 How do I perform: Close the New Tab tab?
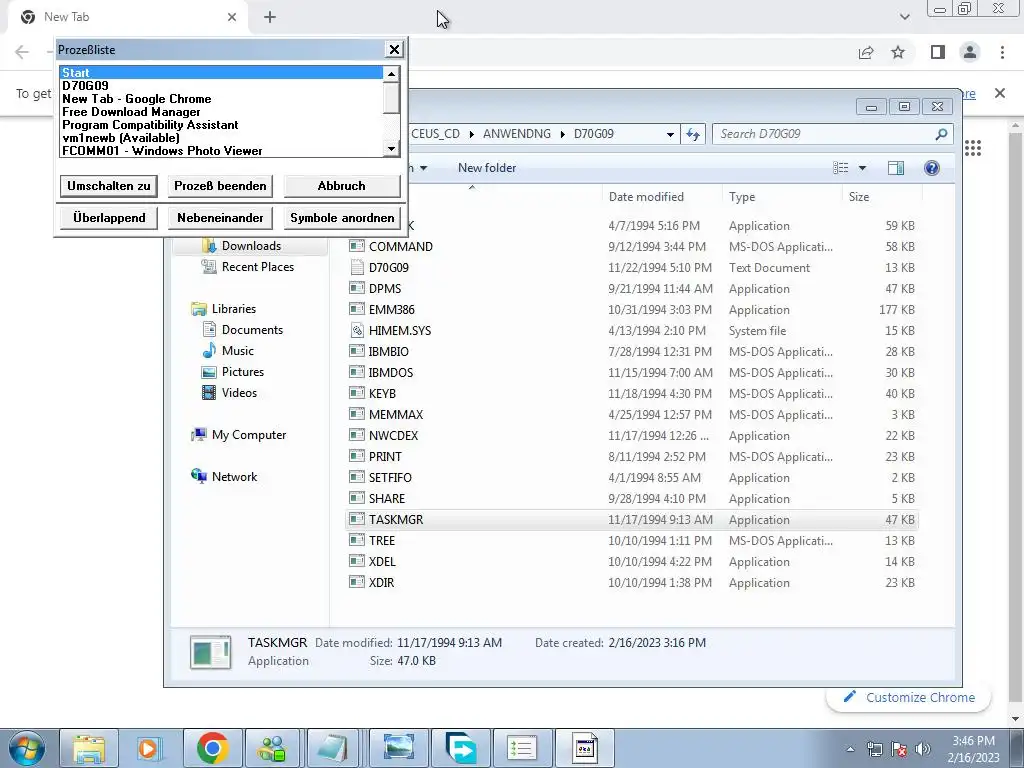point(232,17)
